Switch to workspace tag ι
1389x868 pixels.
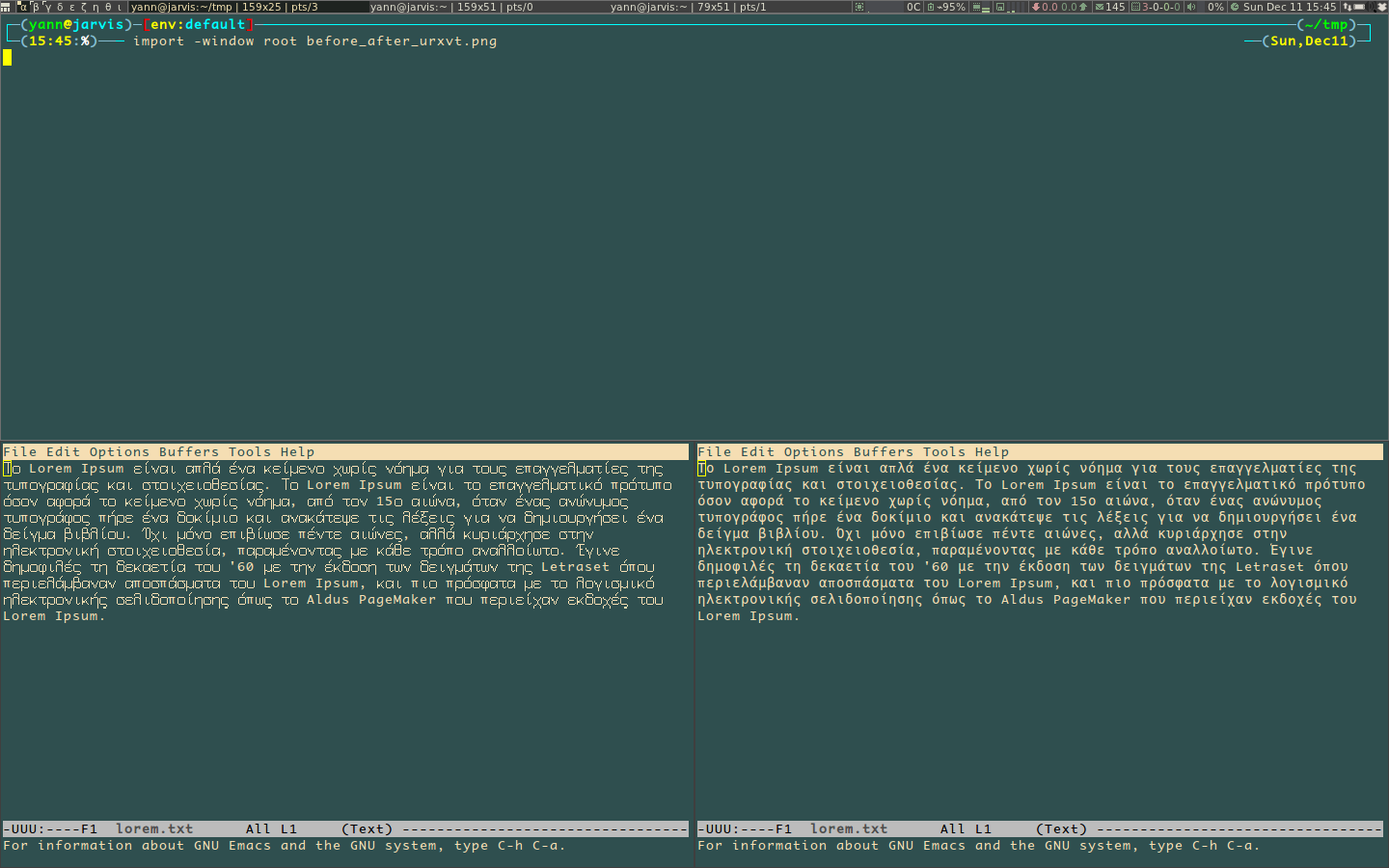[x=120, y=7]
